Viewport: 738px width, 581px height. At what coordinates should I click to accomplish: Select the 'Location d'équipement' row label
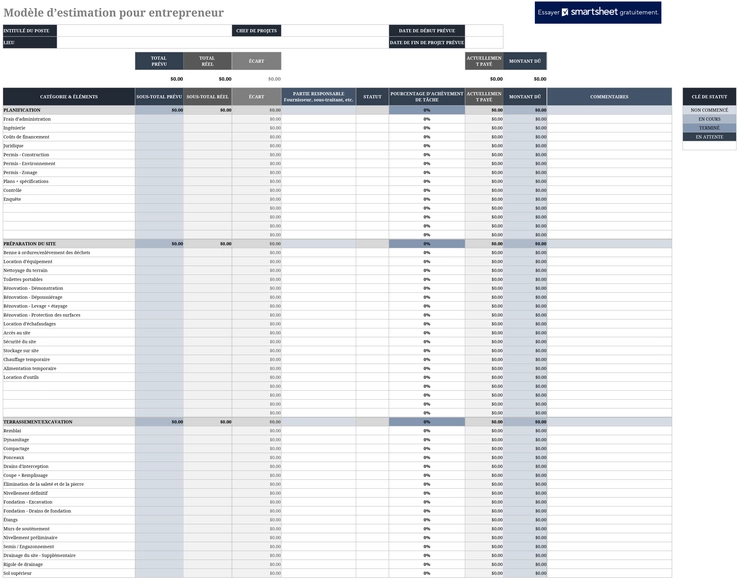28,262
